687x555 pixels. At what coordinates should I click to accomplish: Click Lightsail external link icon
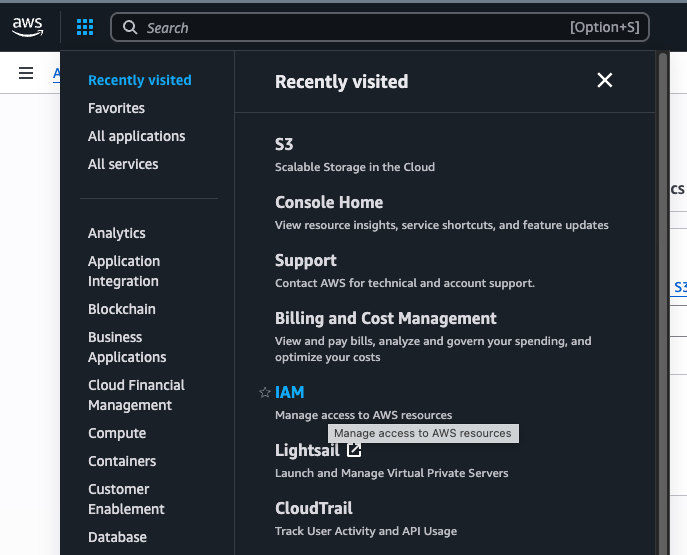[354, 450]
